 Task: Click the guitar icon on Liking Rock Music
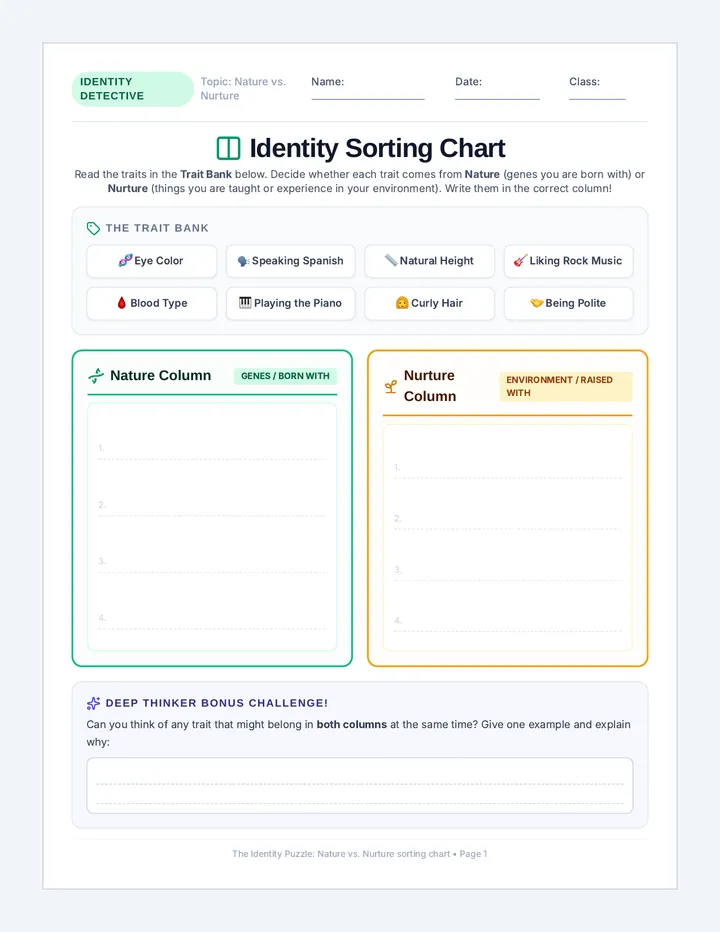pyautogui.click(x=520, y=260)
